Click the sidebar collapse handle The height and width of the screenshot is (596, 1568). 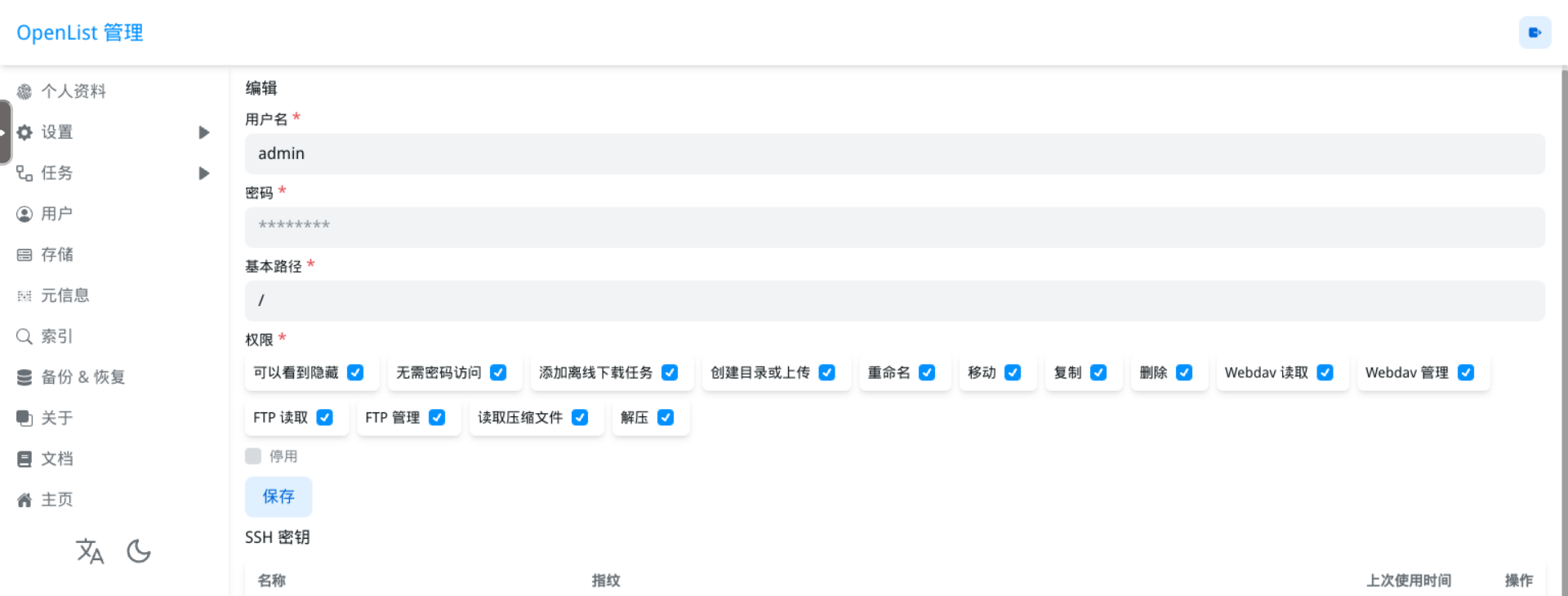(x=5, y=131)
